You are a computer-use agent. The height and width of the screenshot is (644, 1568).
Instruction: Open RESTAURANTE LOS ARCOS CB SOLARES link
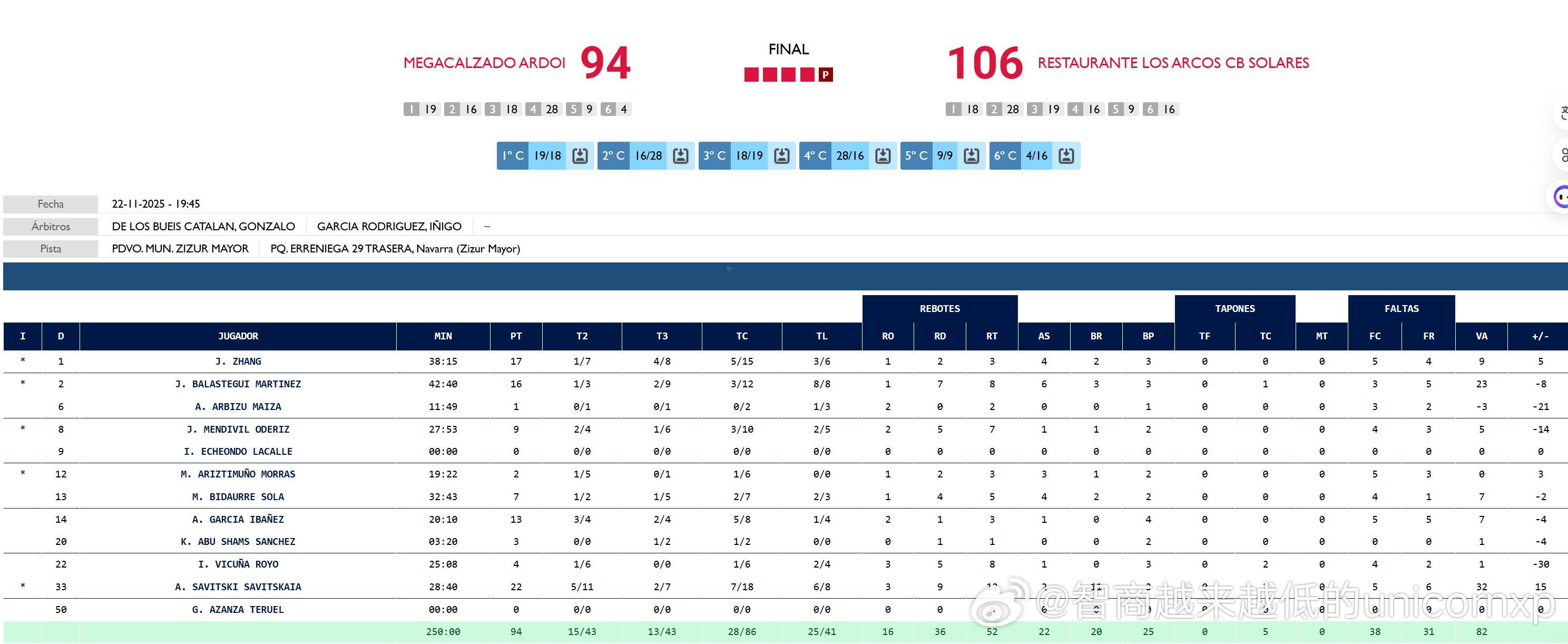tap(1173, 63)
